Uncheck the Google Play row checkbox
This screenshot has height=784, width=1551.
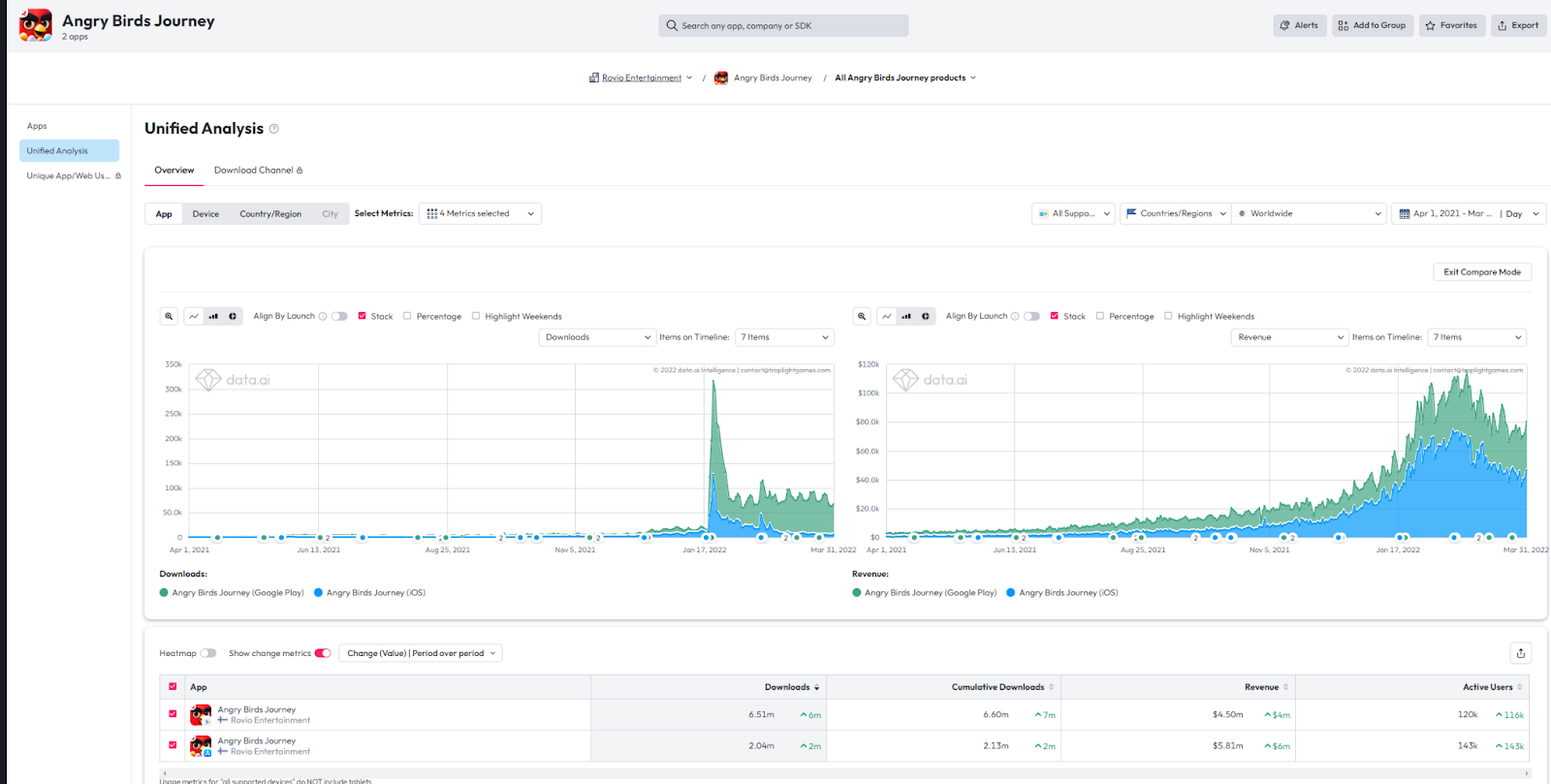pos(173,713)
